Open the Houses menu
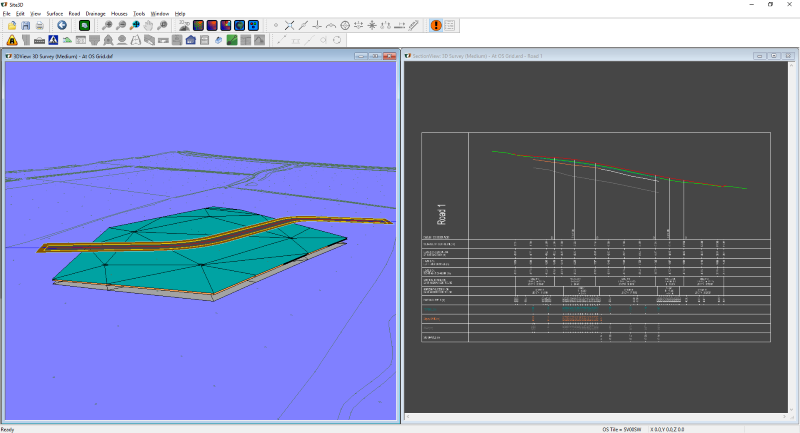800x433 pixels. pyautogui.click(x=119, y=13)
